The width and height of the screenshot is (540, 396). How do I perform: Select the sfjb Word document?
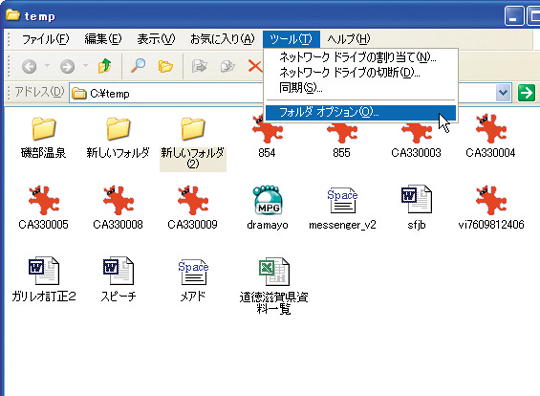tap(416, 208)
